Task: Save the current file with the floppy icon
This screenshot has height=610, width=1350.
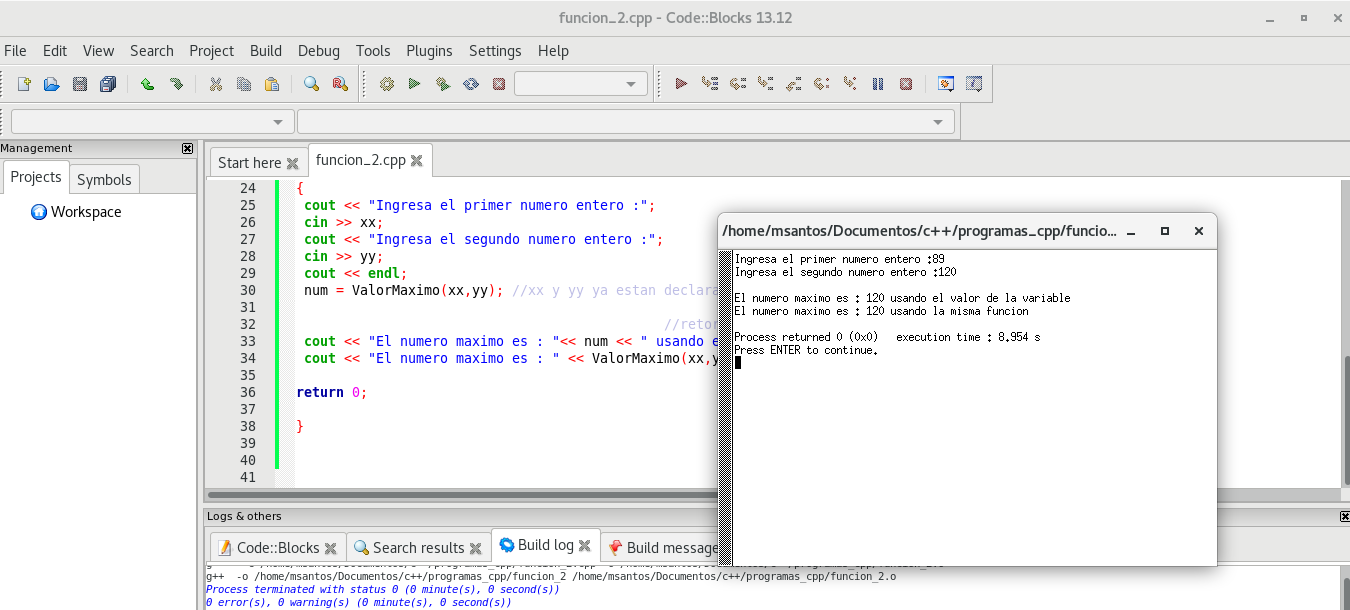Action: (x=80, y=84)
